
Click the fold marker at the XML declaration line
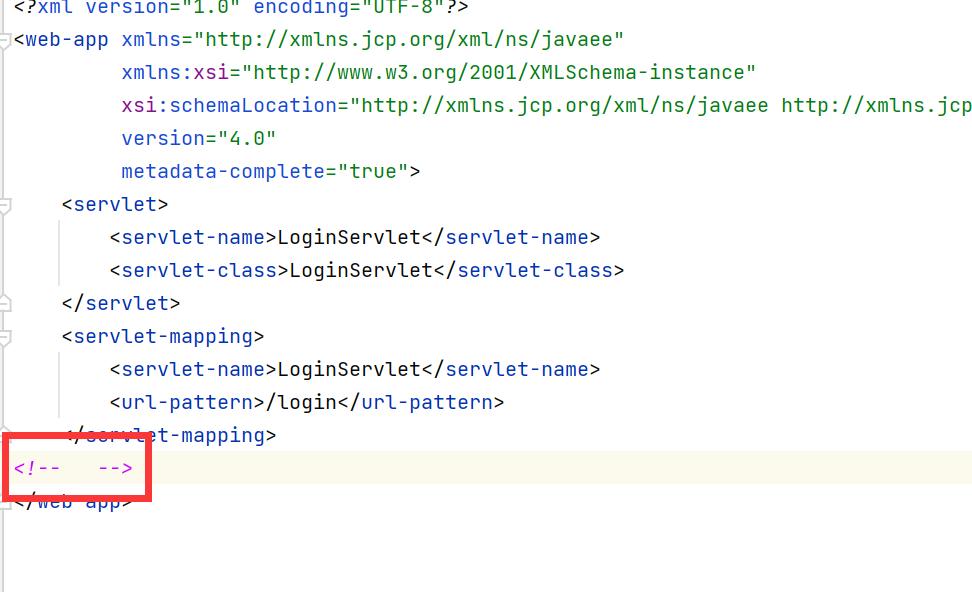click(4, 8)
